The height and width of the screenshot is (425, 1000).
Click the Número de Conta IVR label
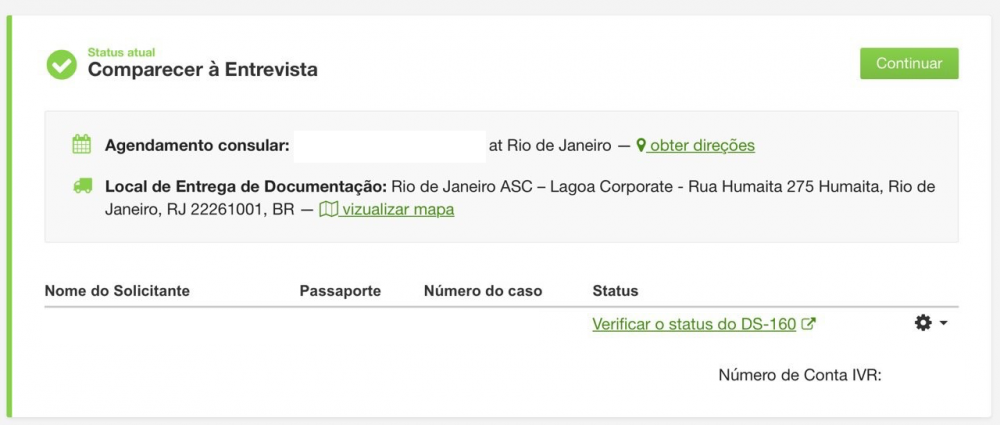(800, 375)
